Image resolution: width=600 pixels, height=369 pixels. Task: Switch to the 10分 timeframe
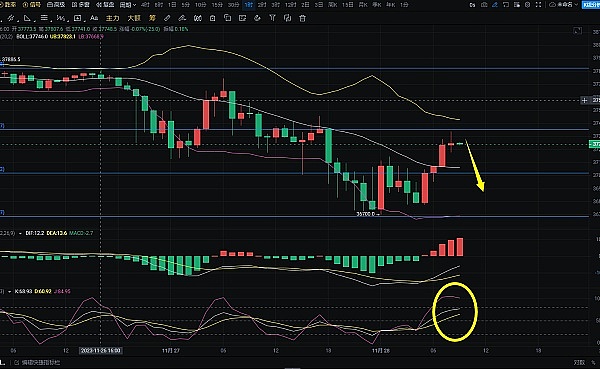click(201, 5)
